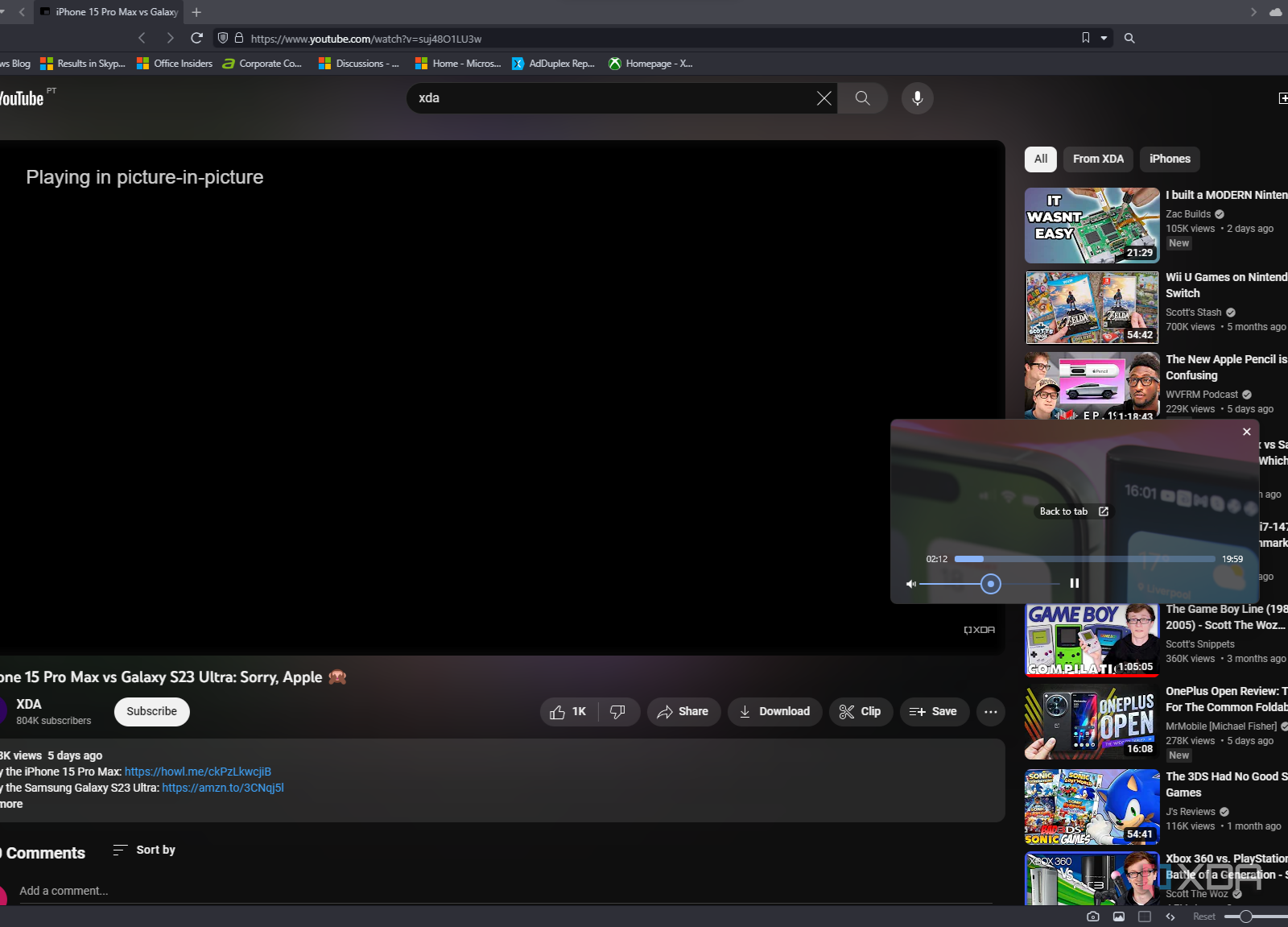Open AdDuplex Rep... bookmark

(x=553, y=64)
